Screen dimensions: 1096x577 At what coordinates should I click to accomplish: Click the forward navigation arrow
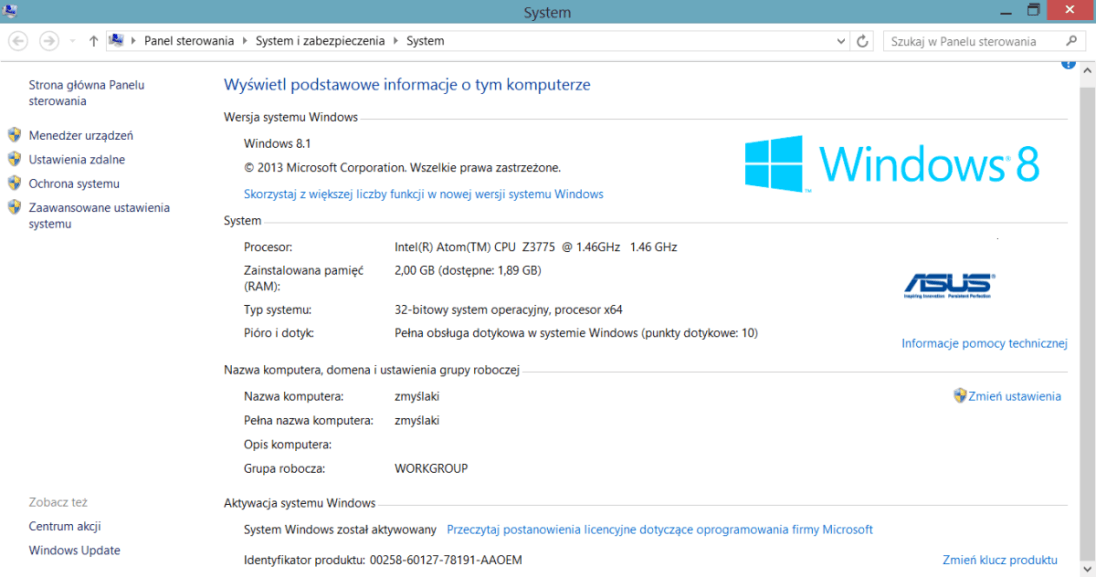click(x=49, y=41)
